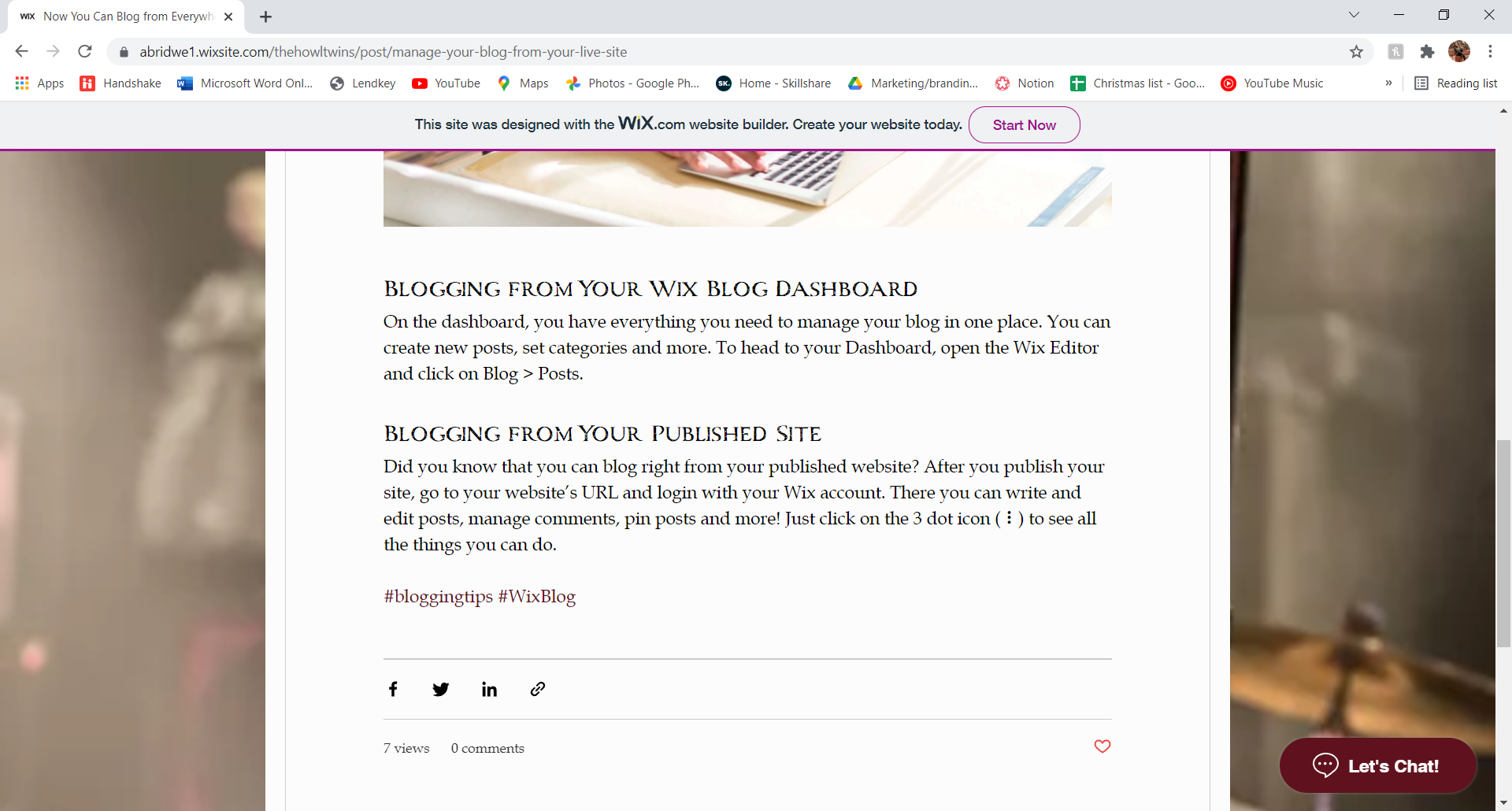This screenshot has width=1512, height=811.
Task: Share post via LinkedIn icon
Action: [489, 689]
